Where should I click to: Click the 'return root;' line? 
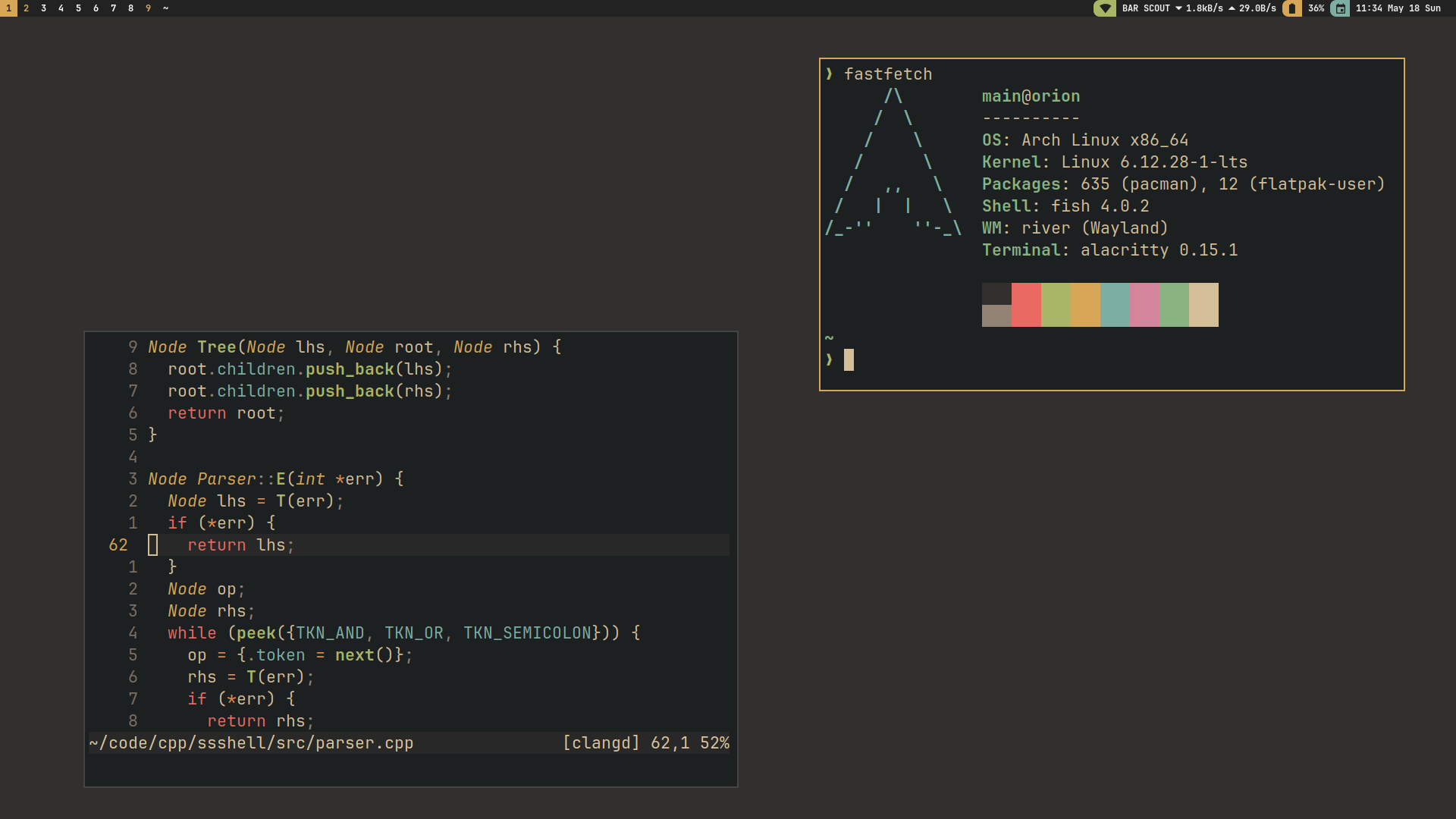point(226,413)
